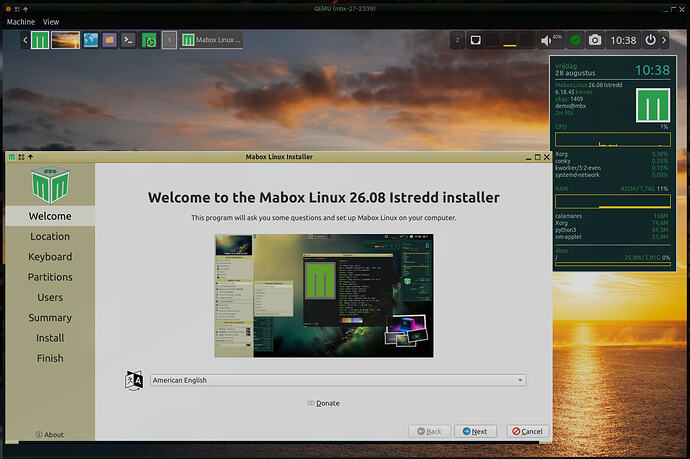The width and height of the screenshot is (690, 459).
Task: Click 'nm-applet' process in conky
Action: [568, 237]
